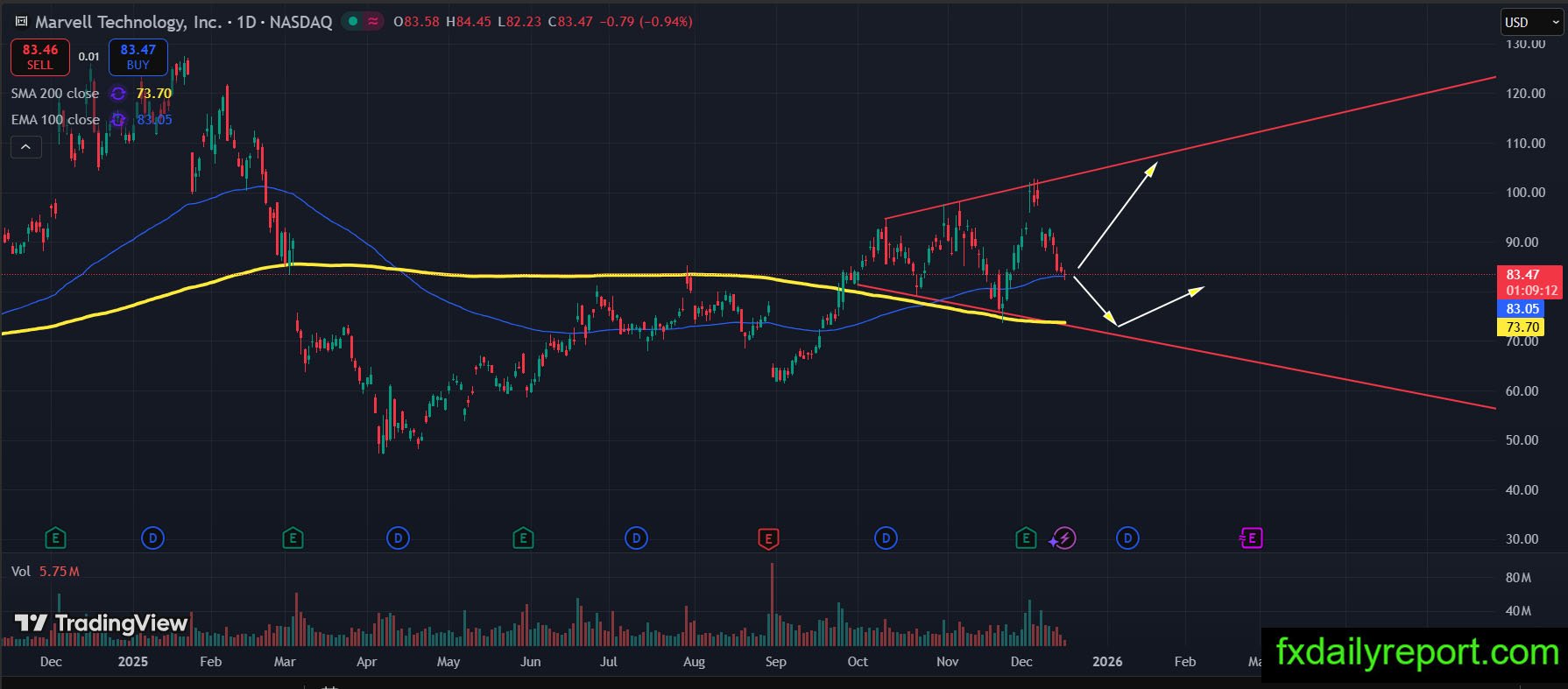Open the green earnings marker above Dec 2025
The width and height of the screenshot is (1568, 689).
point(1026,538)
